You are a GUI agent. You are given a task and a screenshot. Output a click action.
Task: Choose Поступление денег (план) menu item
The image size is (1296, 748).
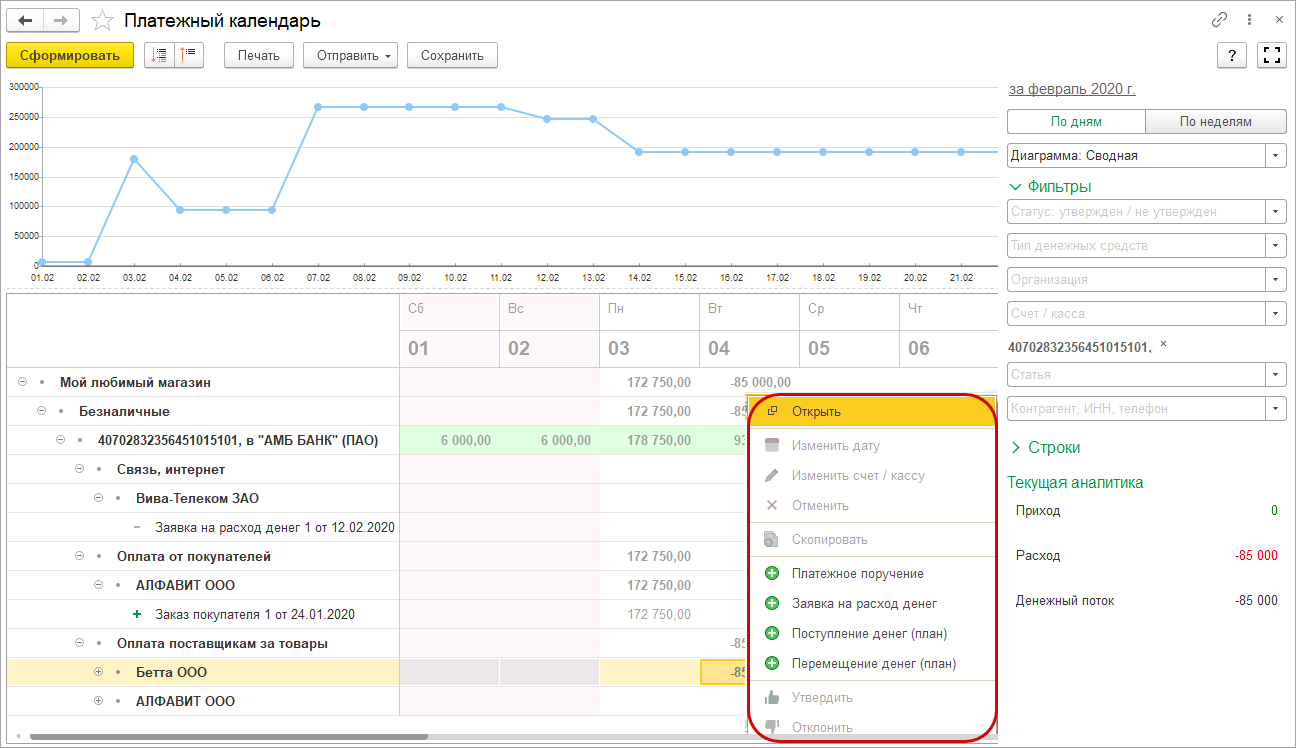(872, 634)
